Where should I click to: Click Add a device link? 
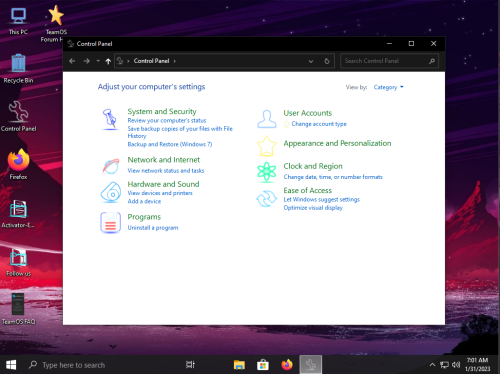coord(144,201)
